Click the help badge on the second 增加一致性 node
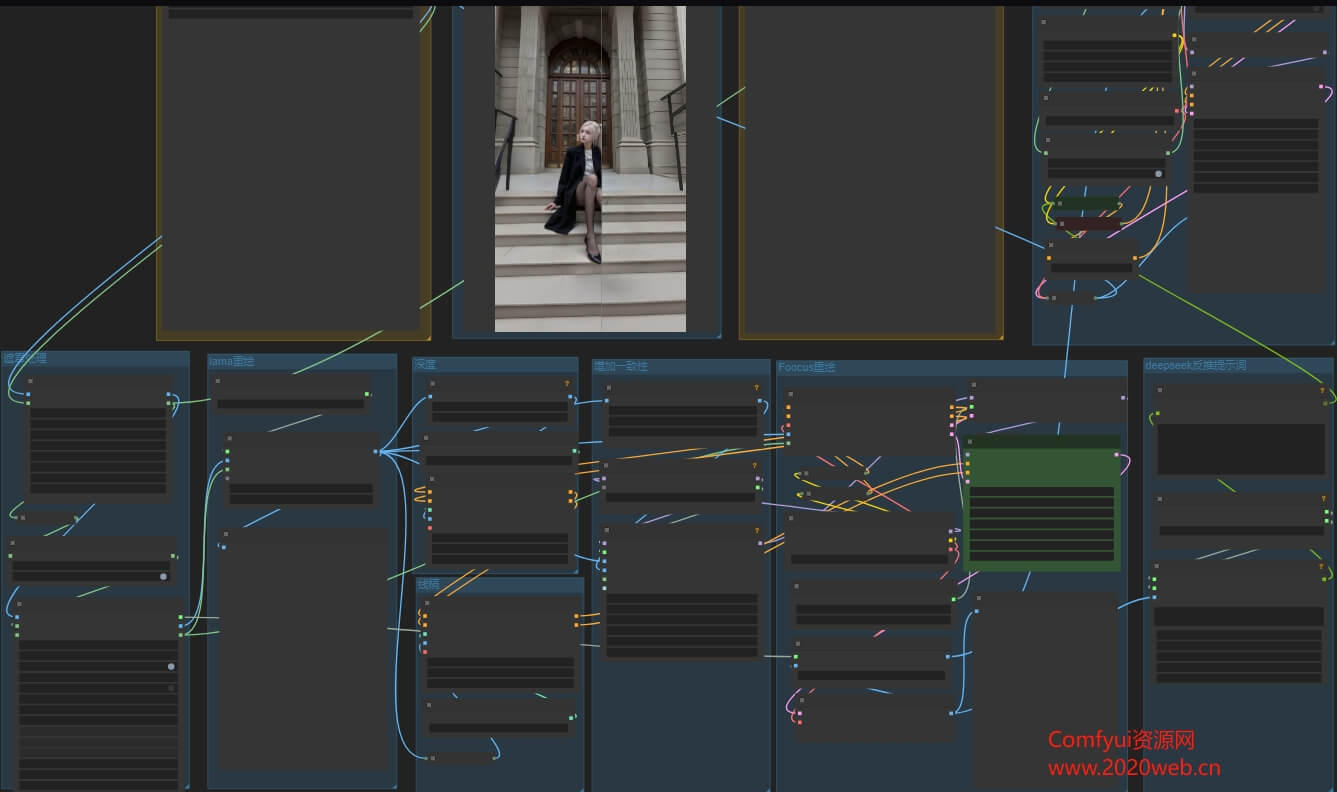Screen dimensions: 1337x792 pyautogui.click(x=756, y=465)
